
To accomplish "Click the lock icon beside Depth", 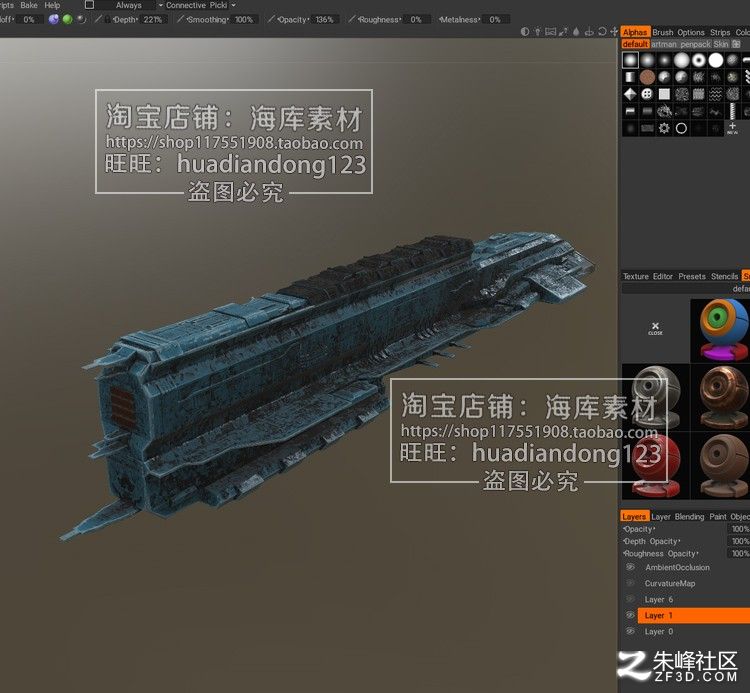I will pos(107,20).
